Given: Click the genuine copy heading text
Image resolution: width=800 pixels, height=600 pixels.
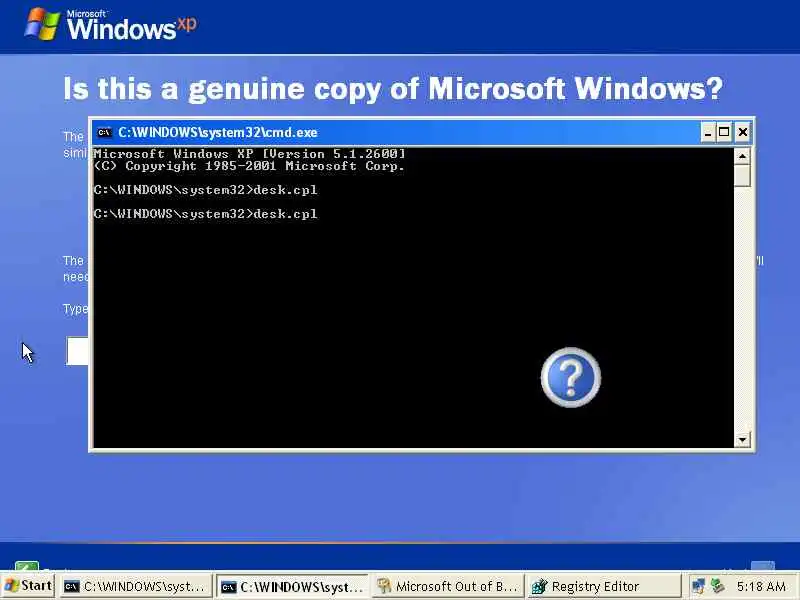Looking at the screenshot, I should pyautogui.click(x=393, y=89).
